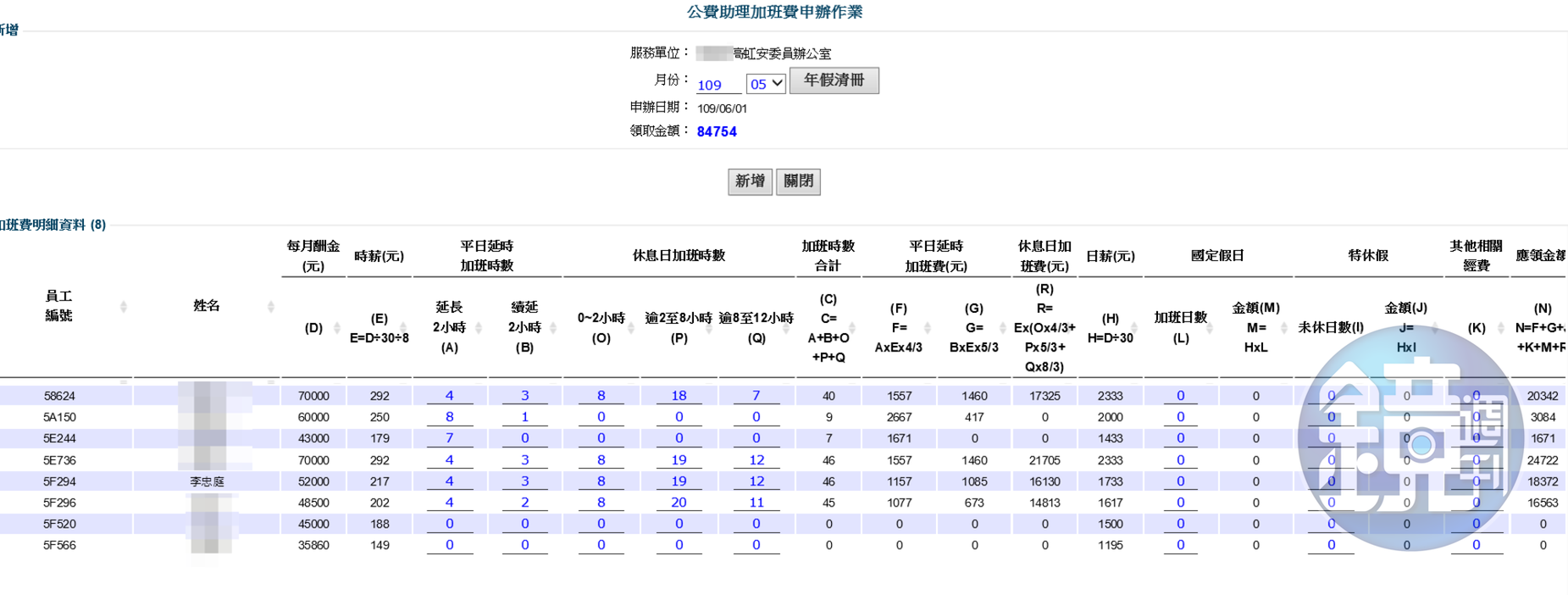Image resolution: width=1568 pixels, height=595 pixels.
Task: Edit 逾8至12小時 value 7 for employee 58624
Action: click(x=756, y=396)
